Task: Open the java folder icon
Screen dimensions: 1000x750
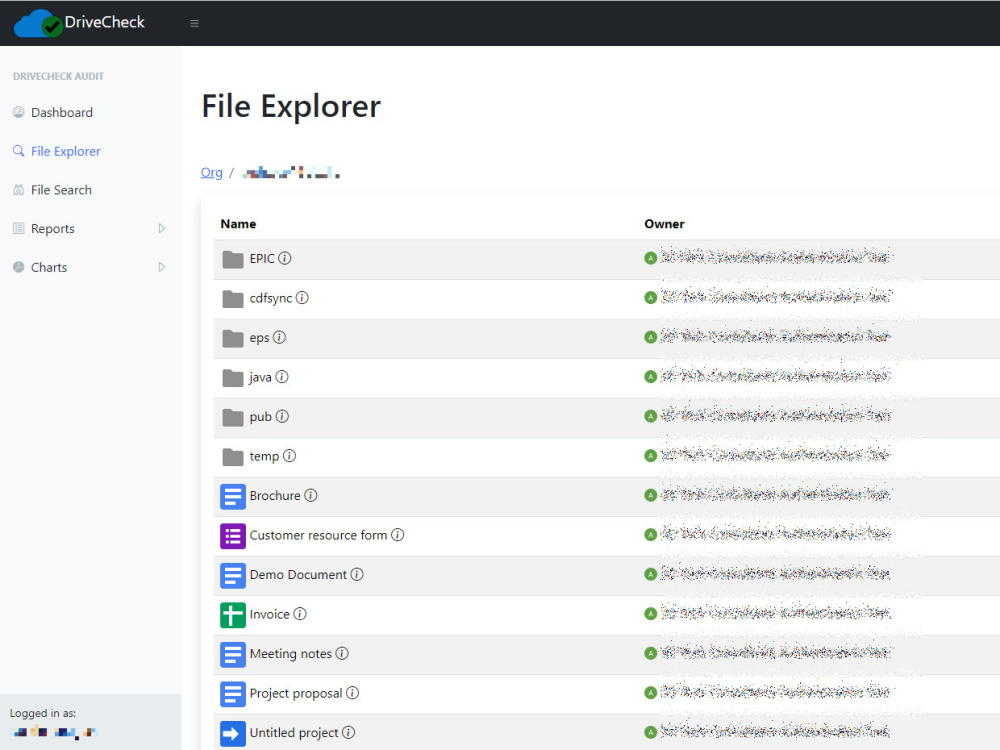Action: click(233, 378)
